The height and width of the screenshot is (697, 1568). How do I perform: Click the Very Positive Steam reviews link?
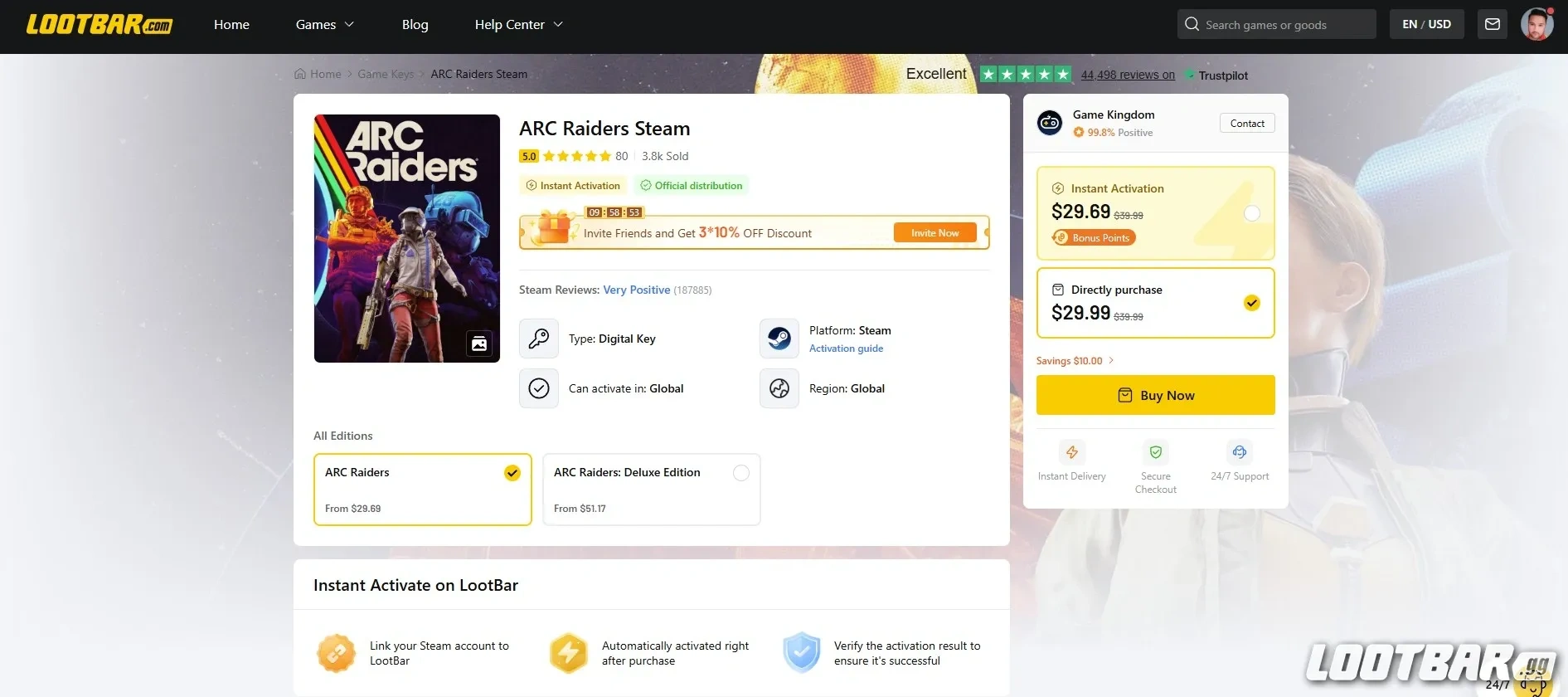point(636,290)
